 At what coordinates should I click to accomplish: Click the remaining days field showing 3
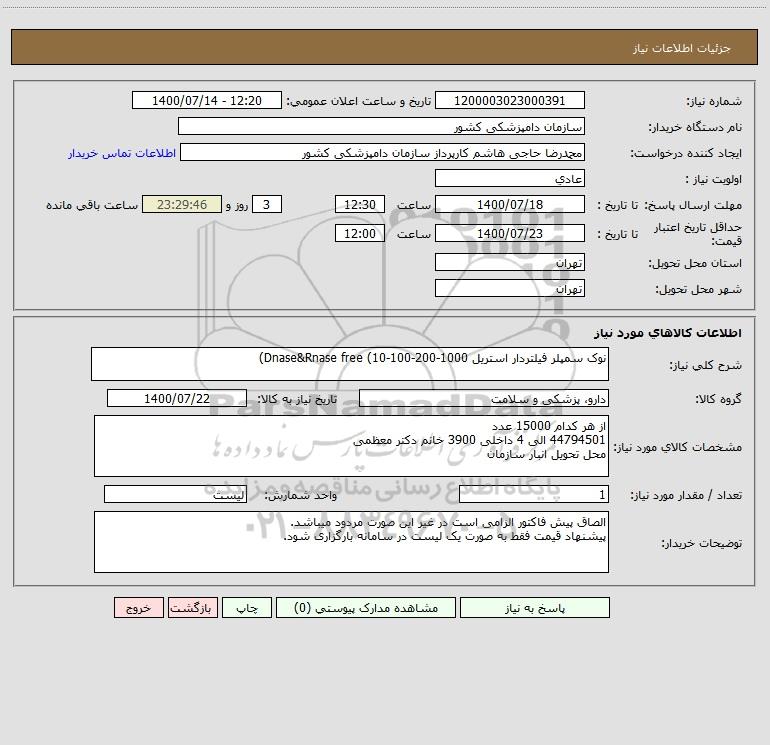click(267, 204)
